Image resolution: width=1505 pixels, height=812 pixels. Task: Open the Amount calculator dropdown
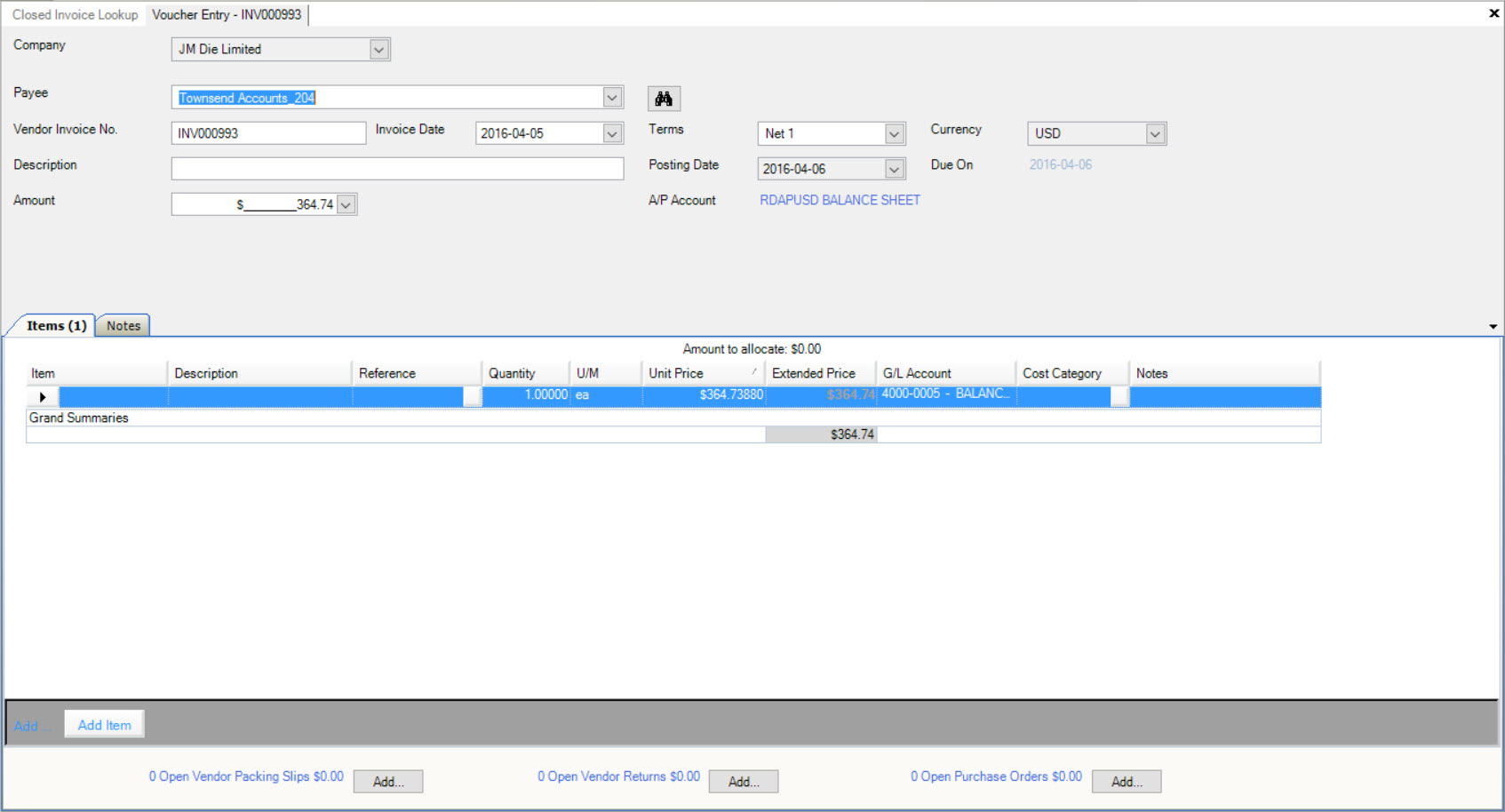346,204
